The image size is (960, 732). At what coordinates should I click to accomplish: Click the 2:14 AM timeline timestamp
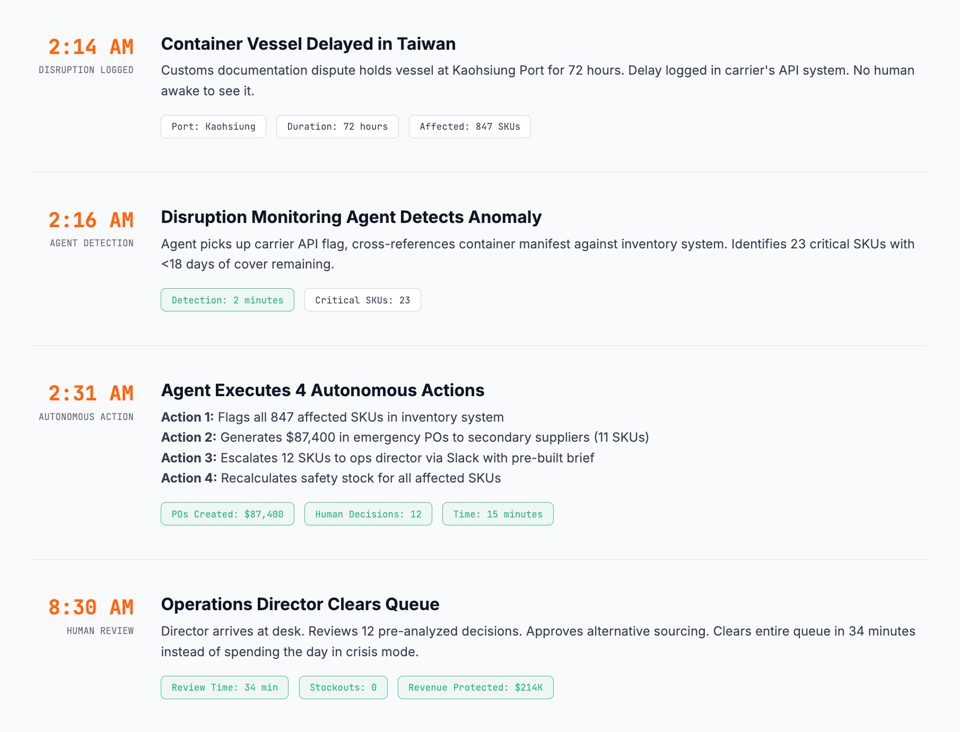pyautogui.click(x=91, y=47)
